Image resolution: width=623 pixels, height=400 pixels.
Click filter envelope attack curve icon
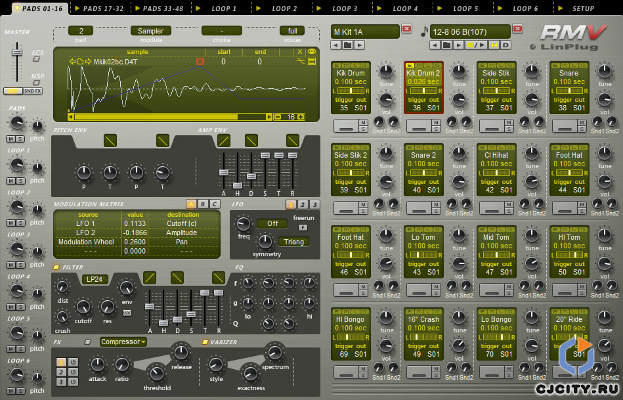149,278
